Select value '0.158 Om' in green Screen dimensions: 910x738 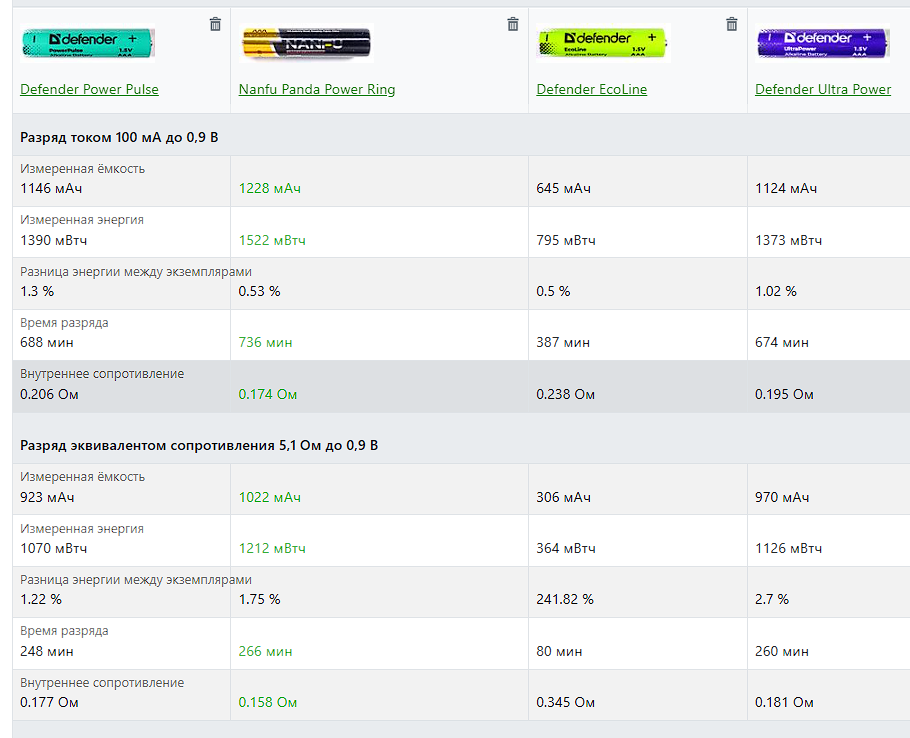(x=268, y=703)
